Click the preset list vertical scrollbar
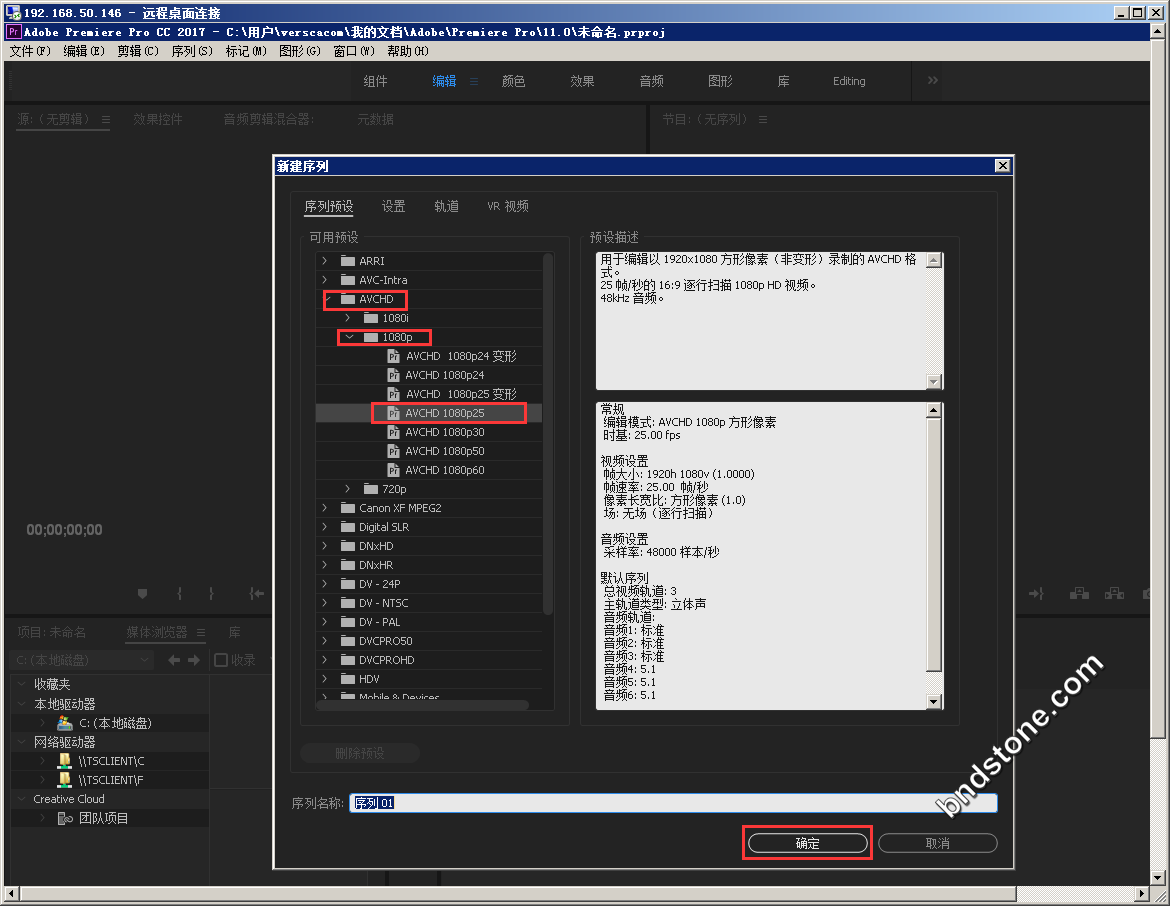This screenshot has height=906, width=1170. pyautogui.click(x=547, y=430)
